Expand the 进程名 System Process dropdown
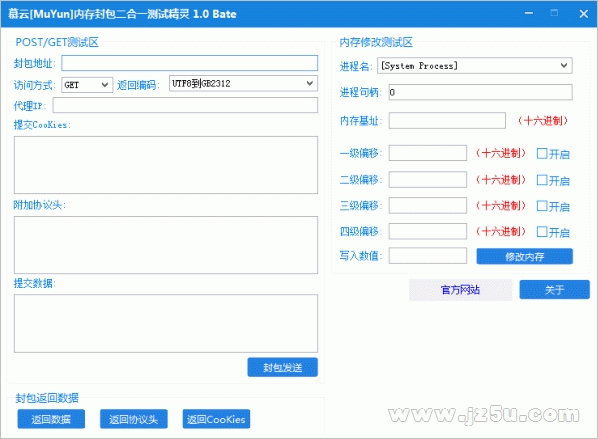This screenshot has height=439, width=598. click(475, 66)
